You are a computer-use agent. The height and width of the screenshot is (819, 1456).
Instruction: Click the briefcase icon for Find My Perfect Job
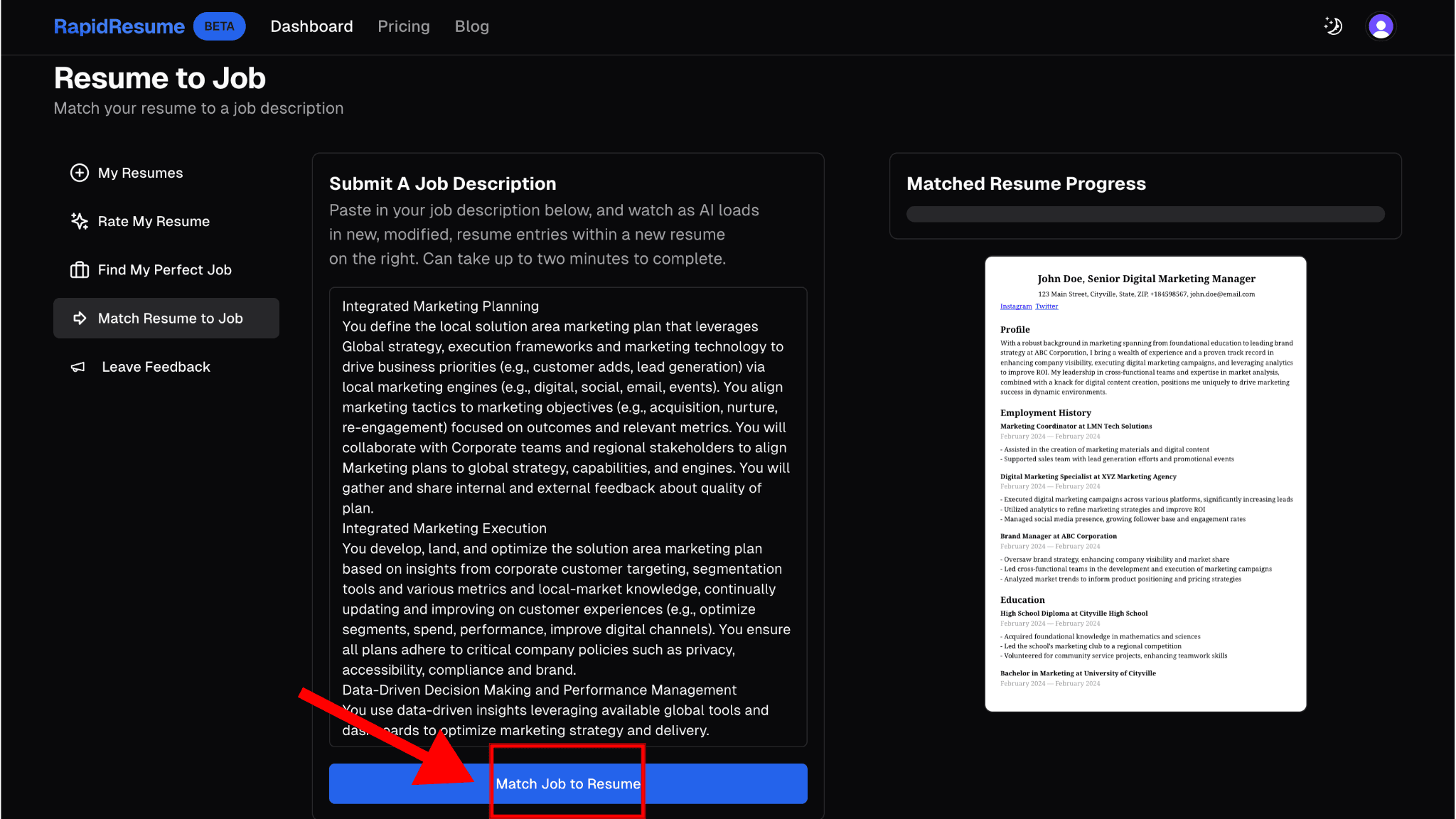80,270
